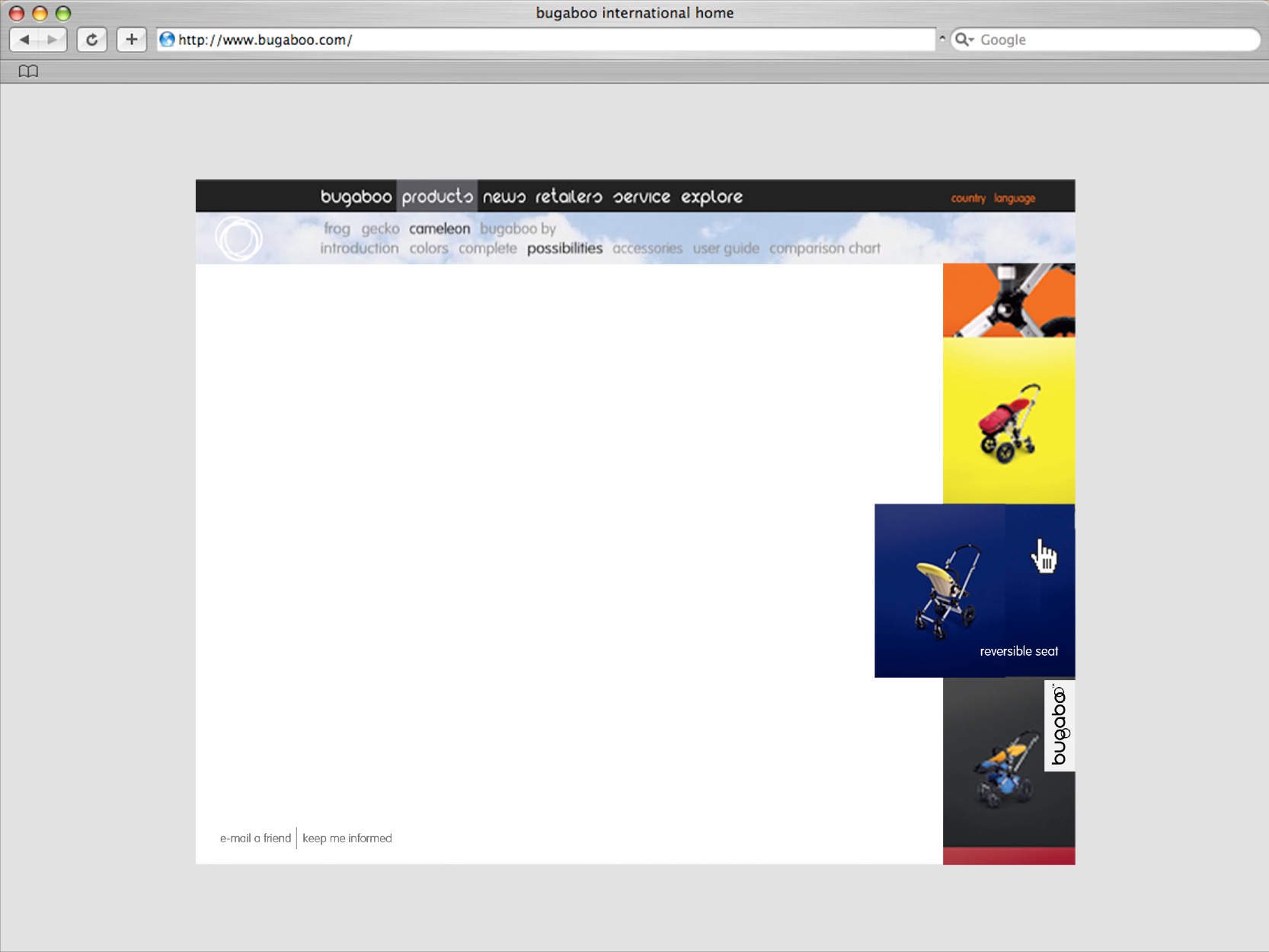Select the products menu tab
1269x952 pixels.
tap(437, 196)
